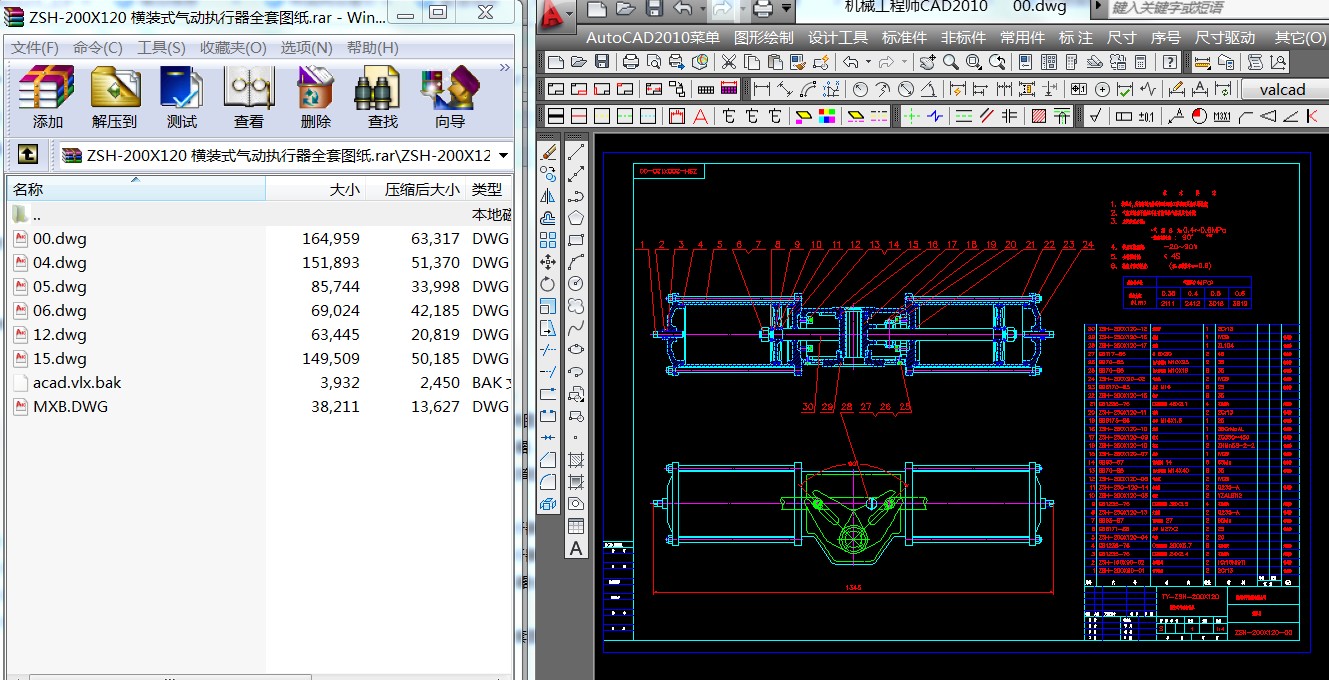
Task: Select the Spline tool
Action: click(576, 328)
